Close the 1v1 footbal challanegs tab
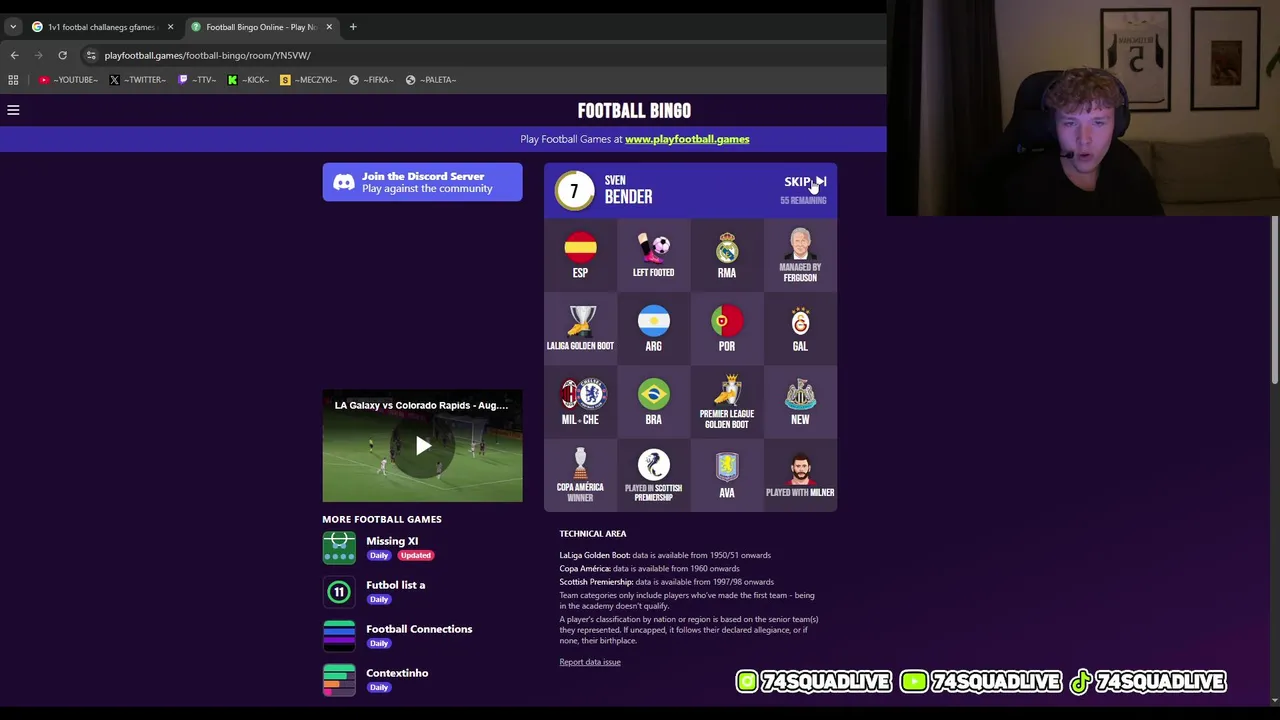This screenshot has width=1280, height=720. tap(170, 27)
